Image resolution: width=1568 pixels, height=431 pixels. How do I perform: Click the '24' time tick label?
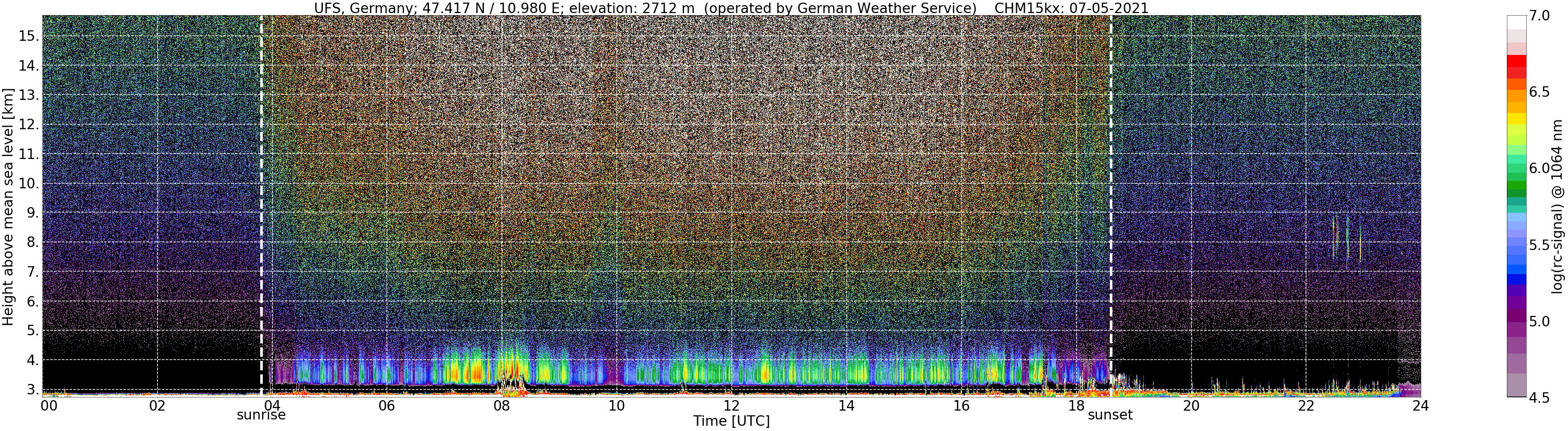click(x=1421, y=405)
